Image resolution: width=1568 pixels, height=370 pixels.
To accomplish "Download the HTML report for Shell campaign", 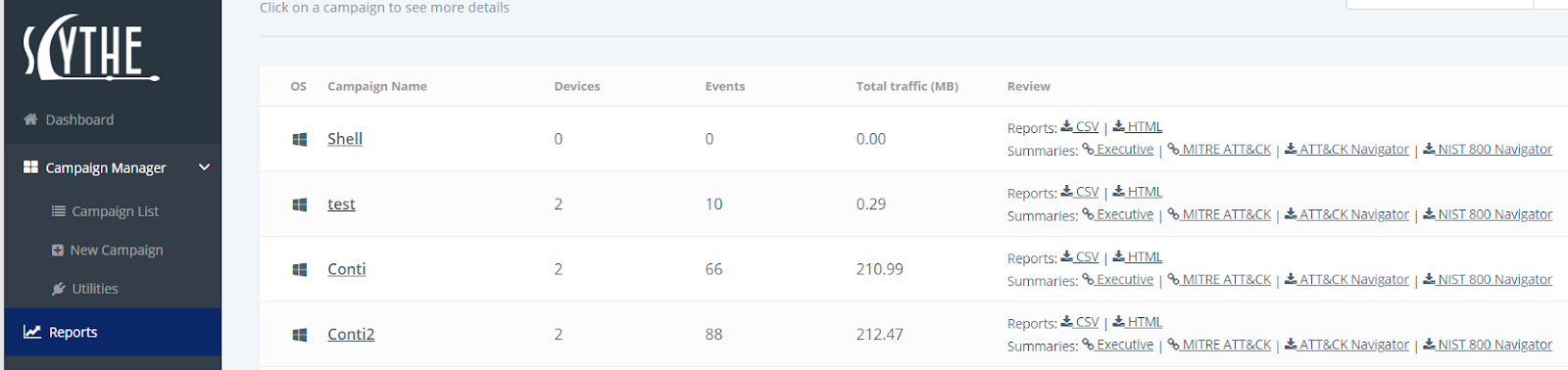I will pos(1138,126).
